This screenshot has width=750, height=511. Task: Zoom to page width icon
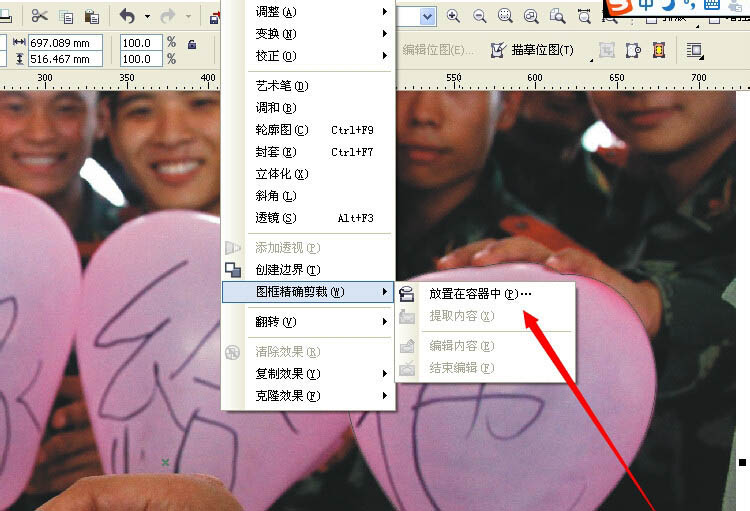[x=584, y=16]
